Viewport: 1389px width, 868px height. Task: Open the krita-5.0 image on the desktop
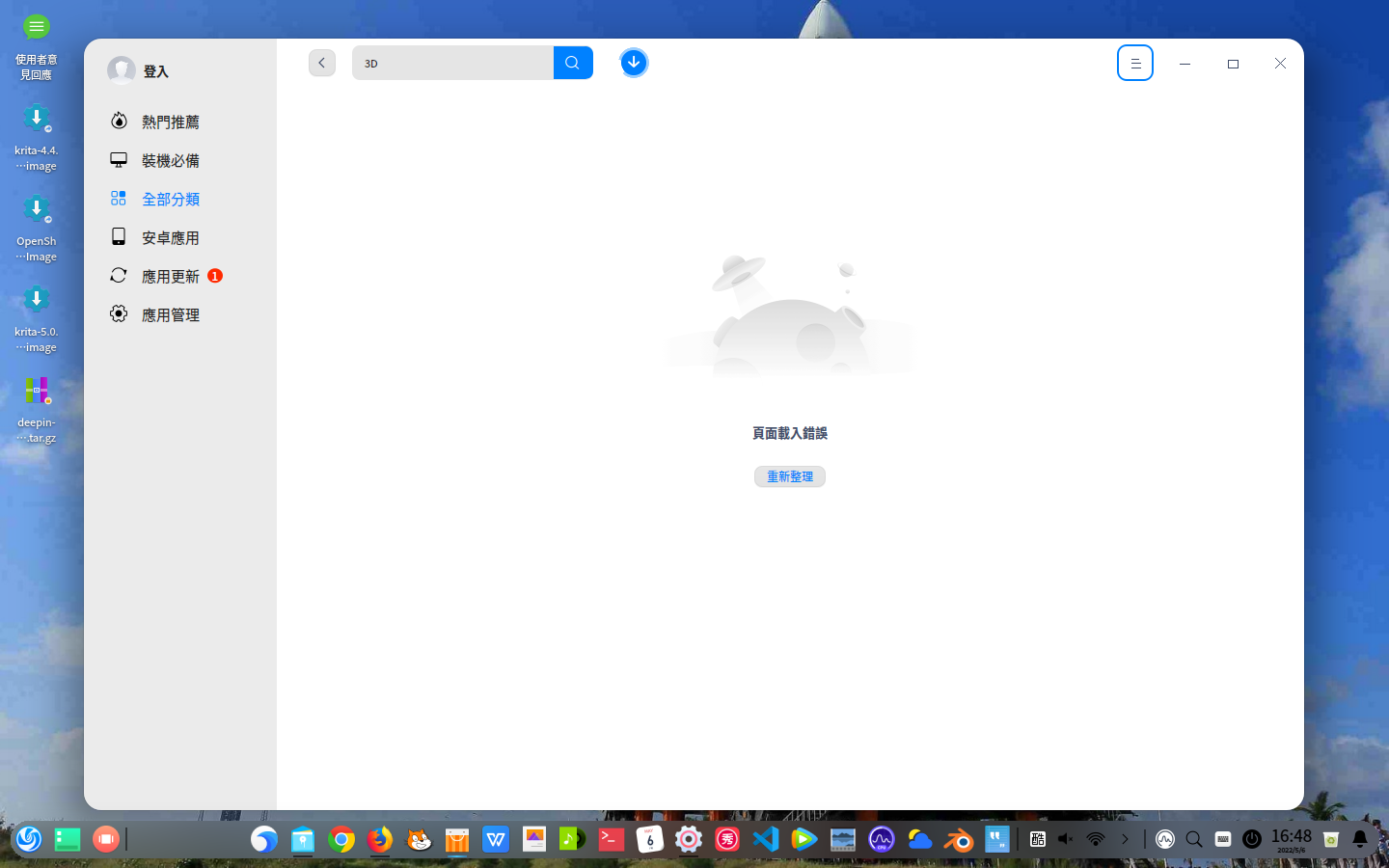[36, 299]
